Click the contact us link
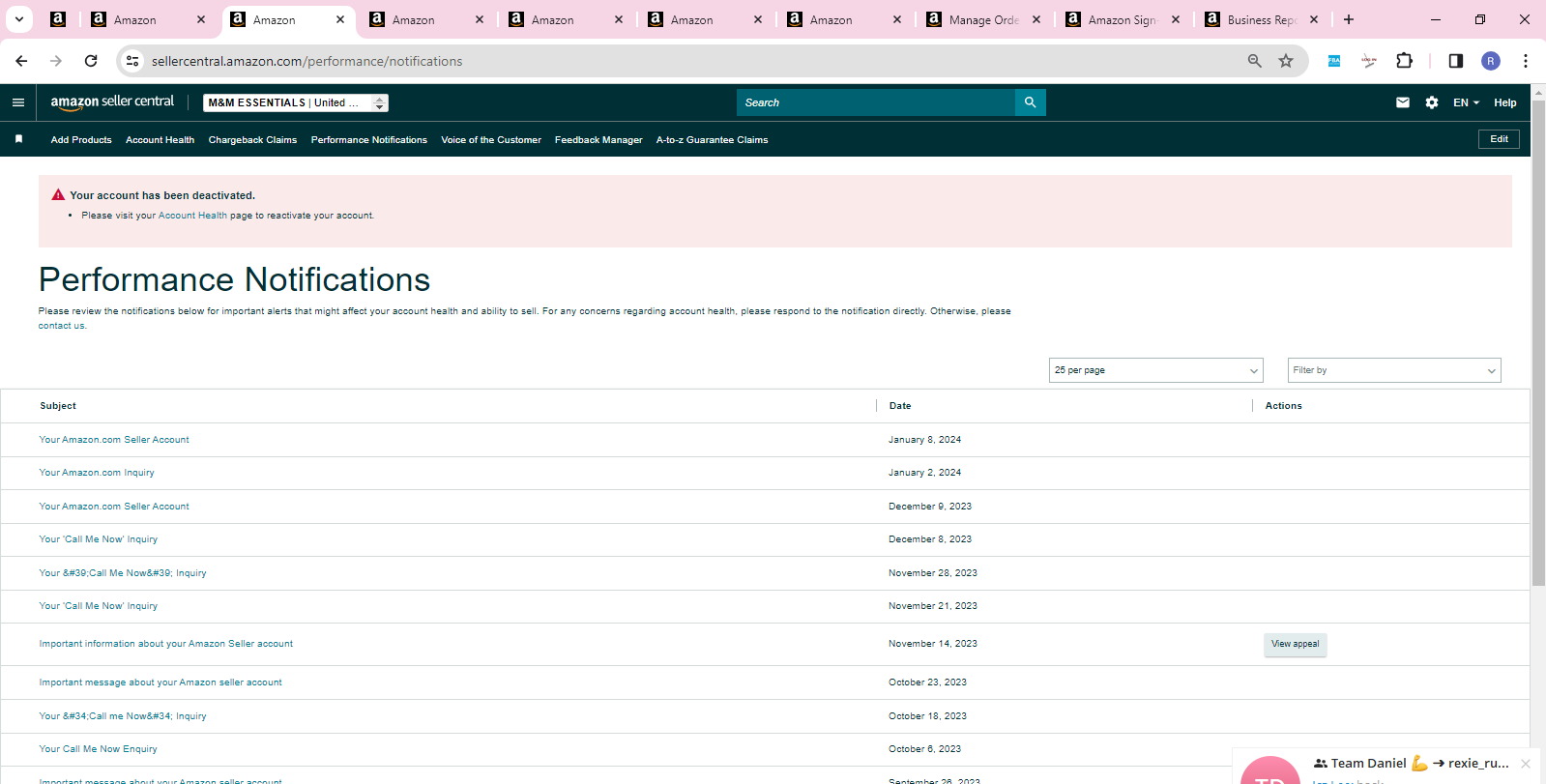 pyautogui.click(x=62, y=326)
